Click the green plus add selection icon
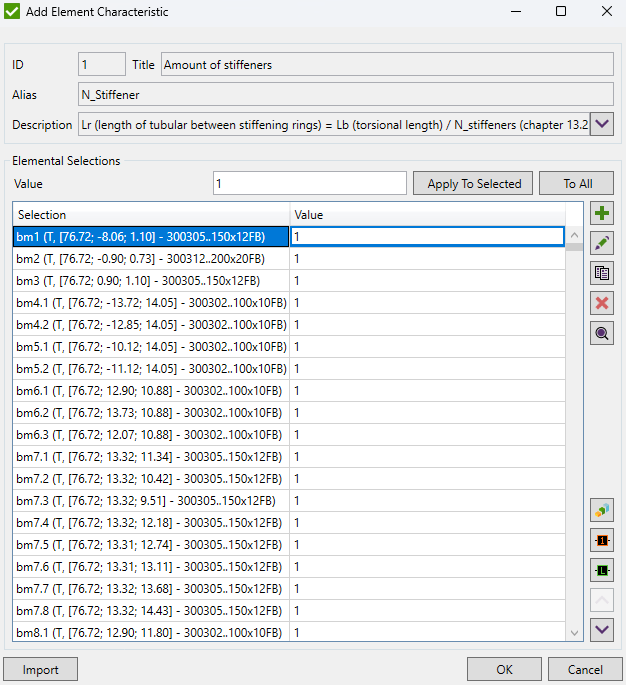The width and height of the screenshot is (626, 685). coord(602,213)
